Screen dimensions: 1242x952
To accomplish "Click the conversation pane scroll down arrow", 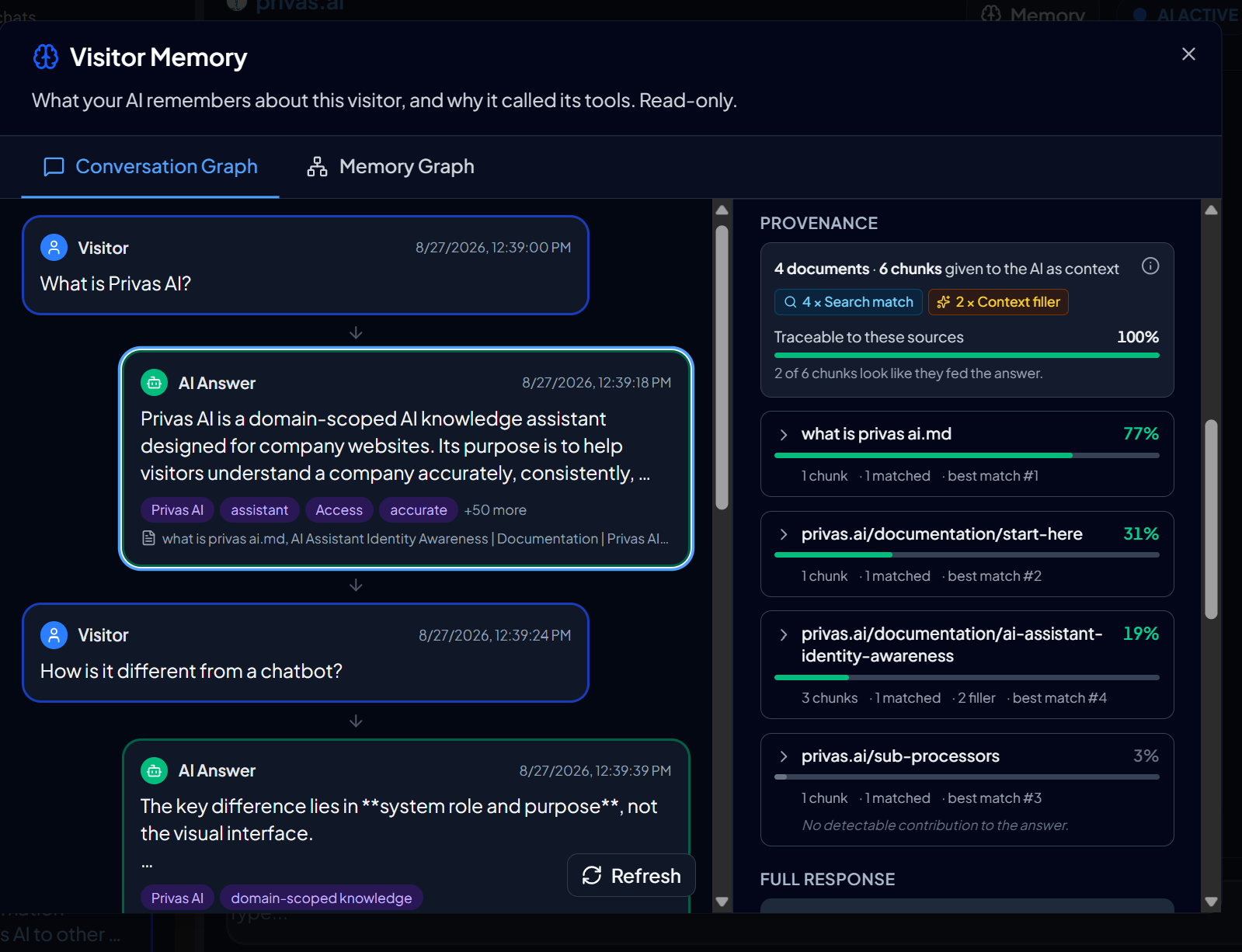I will tap(722, 902).
